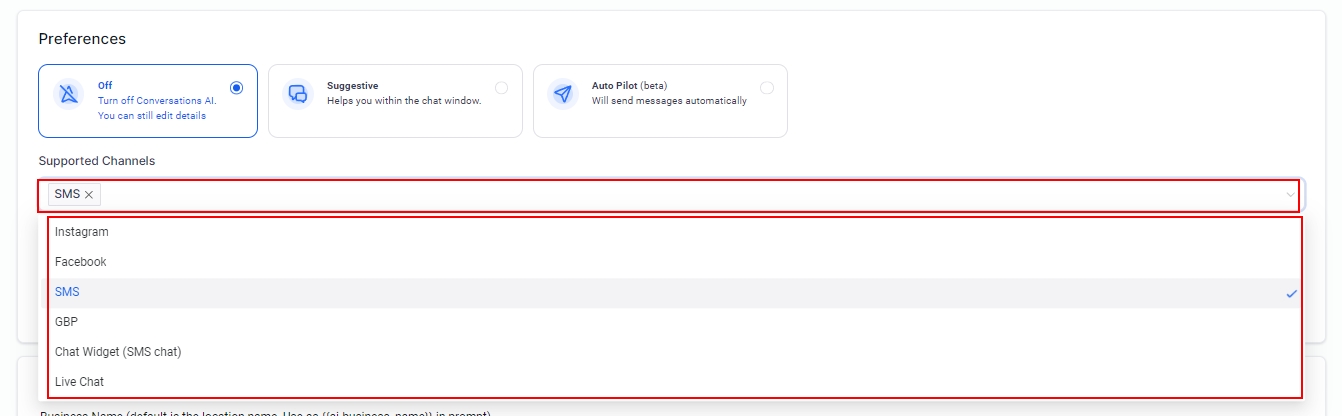Select the Live Chat channel option

pos(80,382)
